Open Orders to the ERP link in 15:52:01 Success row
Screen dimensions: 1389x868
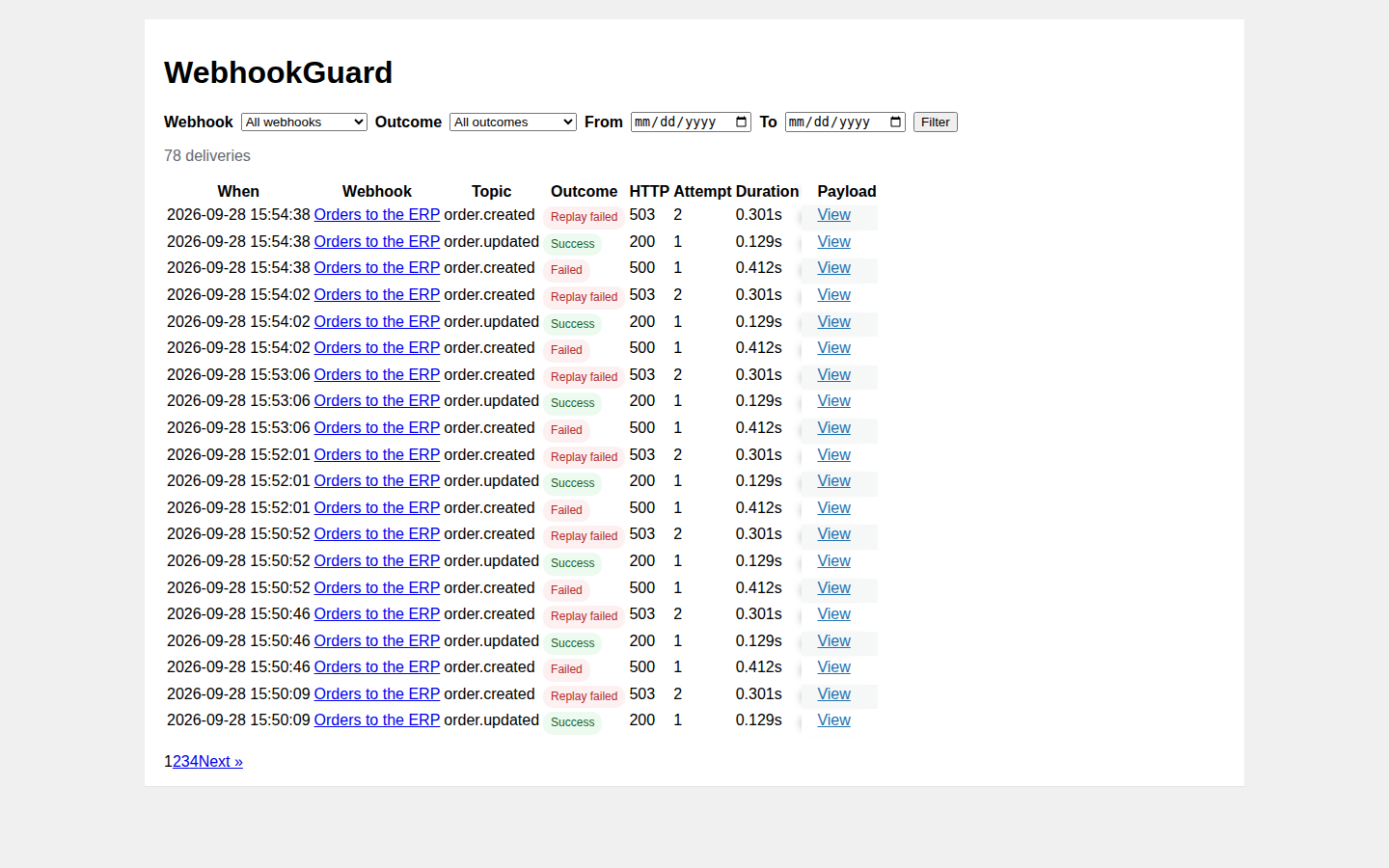376,480
